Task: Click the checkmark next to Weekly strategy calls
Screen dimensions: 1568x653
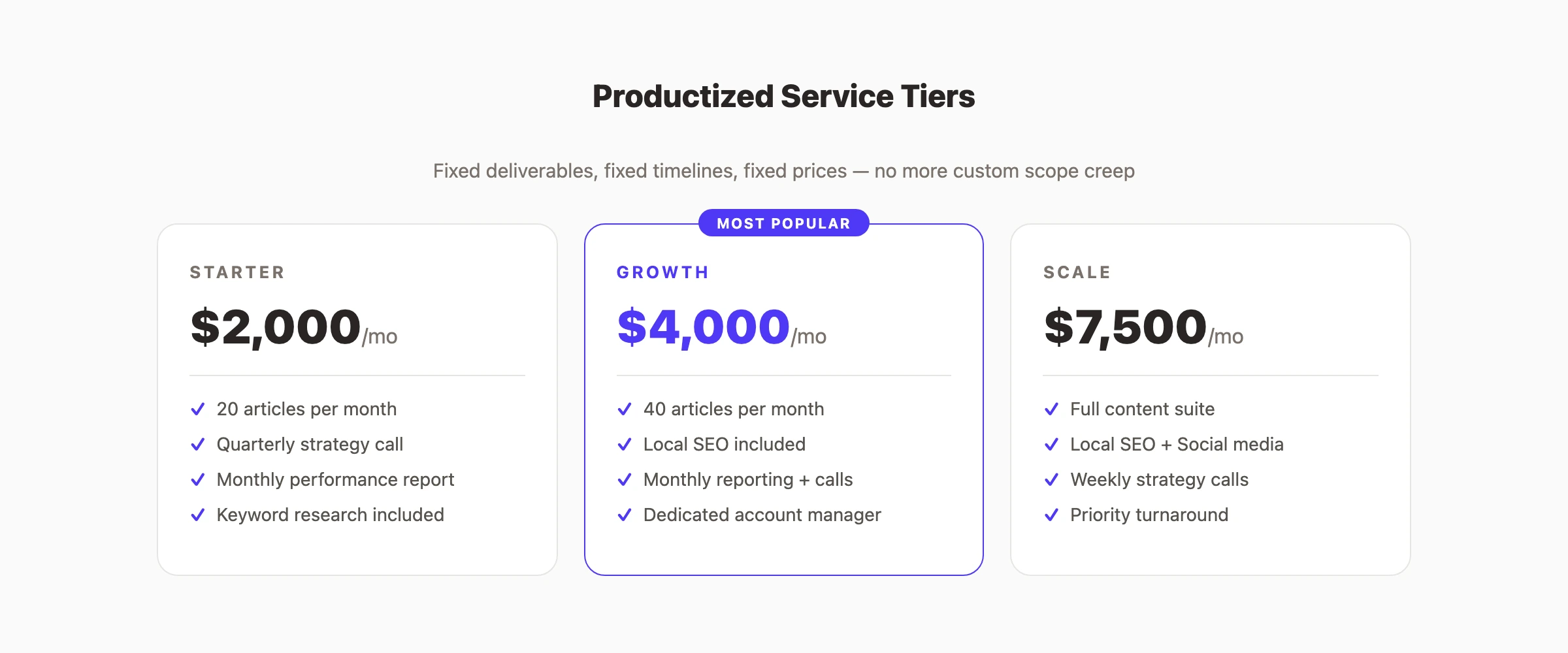Action: pos(1051,479)
